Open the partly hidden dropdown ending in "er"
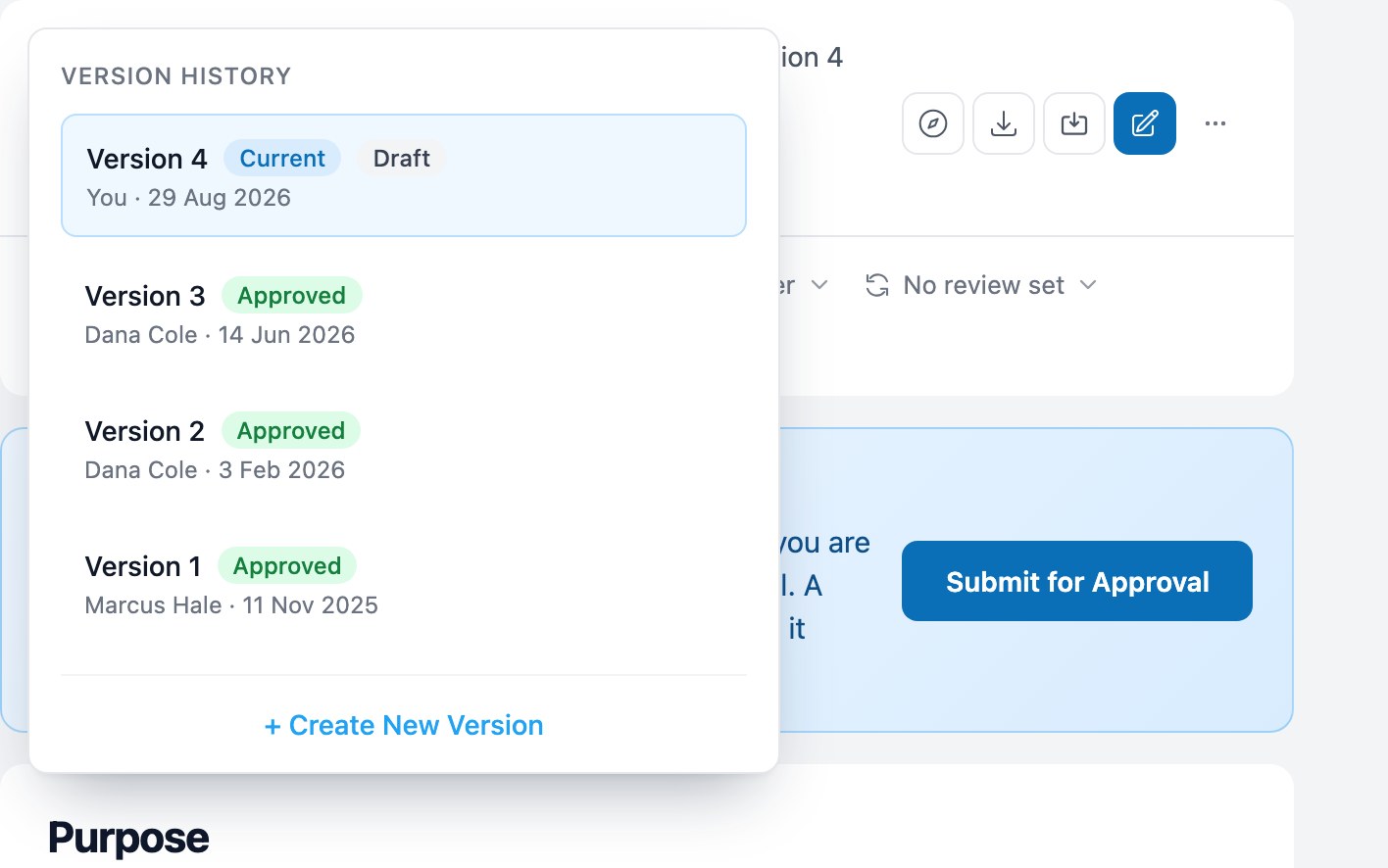 [x=805, y=285]
